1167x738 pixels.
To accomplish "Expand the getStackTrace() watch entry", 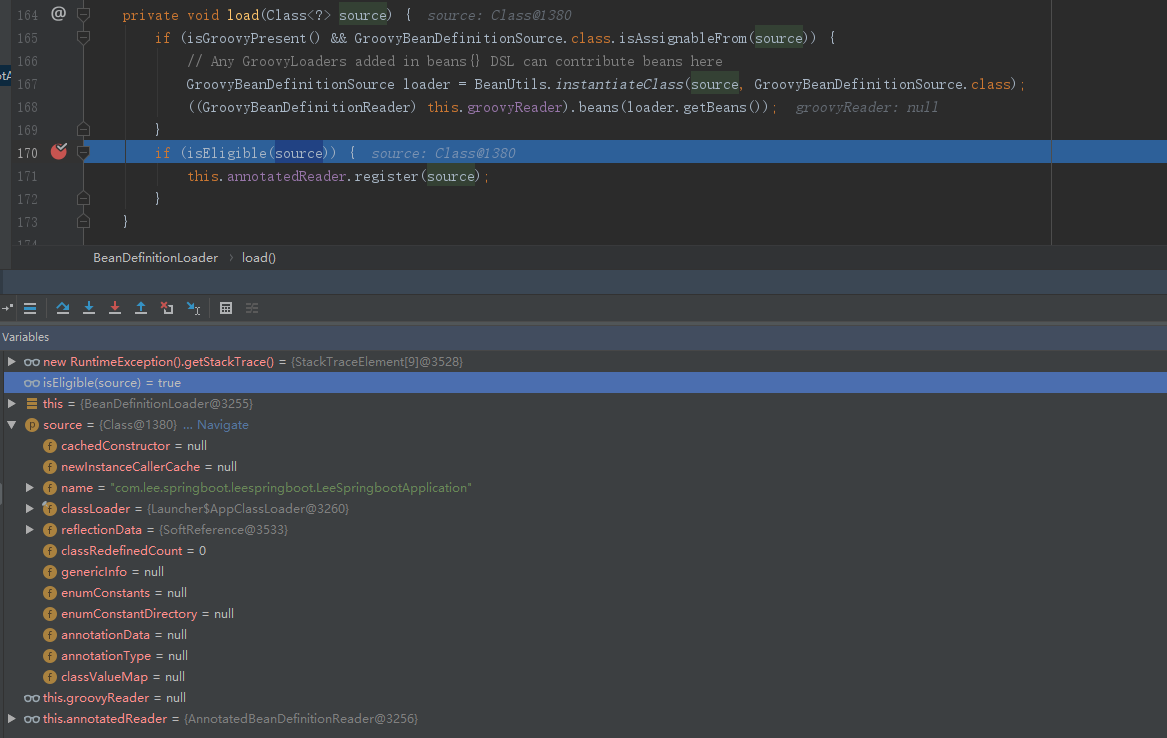I will [12, 361].
